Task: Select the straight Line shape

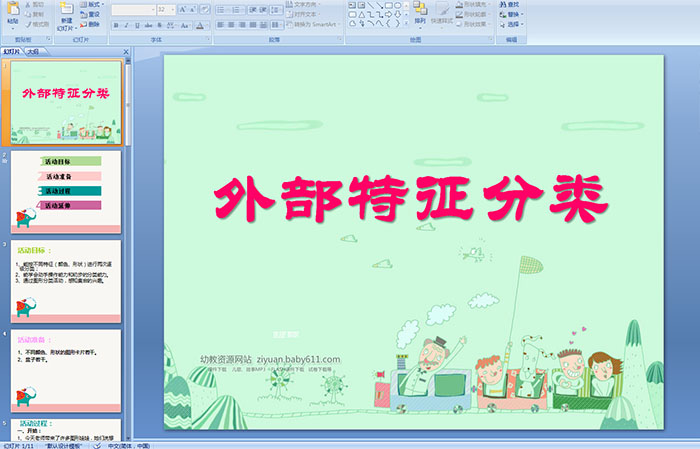Action: (370, 5)
